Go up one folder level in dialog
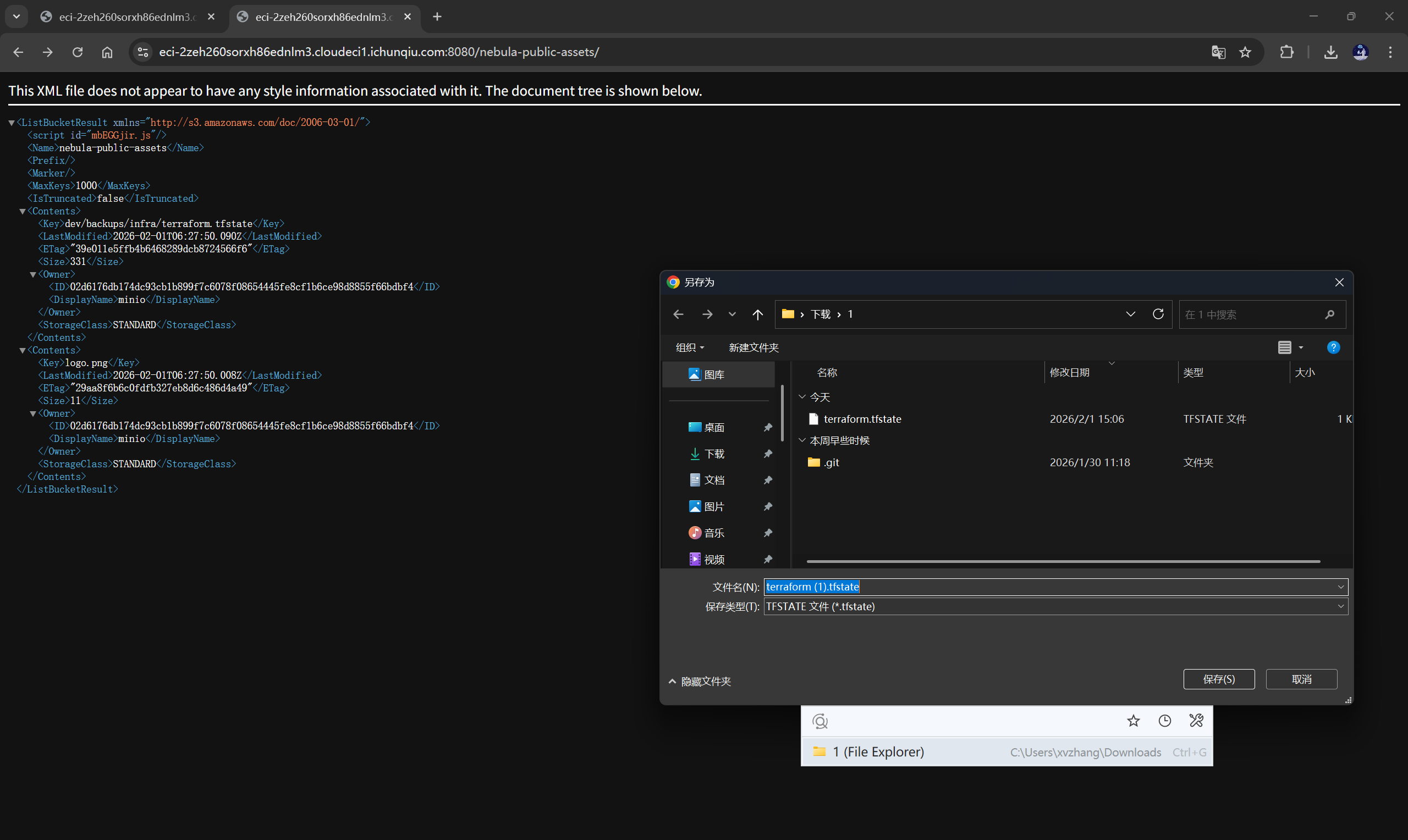1408x840 pixels. pyautogui.click(x=757, y=314)
